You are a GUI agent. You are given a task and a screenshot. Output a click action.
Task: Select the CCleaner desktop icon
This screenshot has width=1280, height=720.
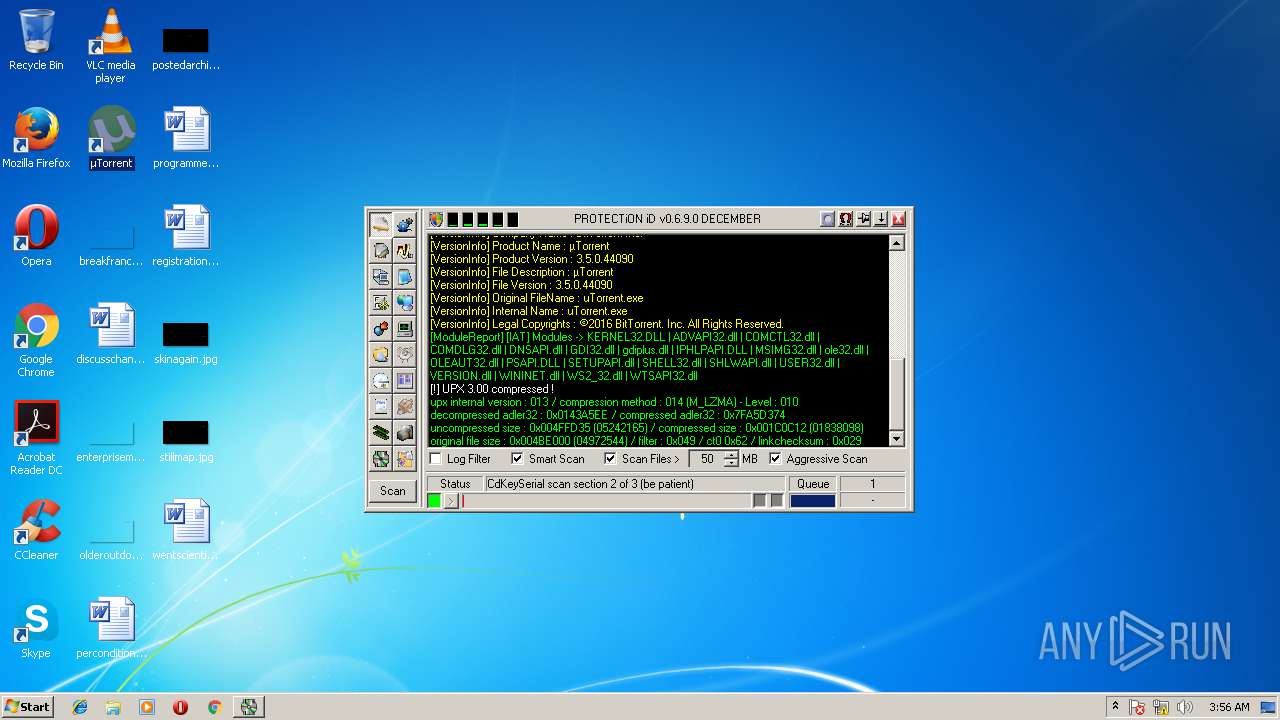coord(36,530)
